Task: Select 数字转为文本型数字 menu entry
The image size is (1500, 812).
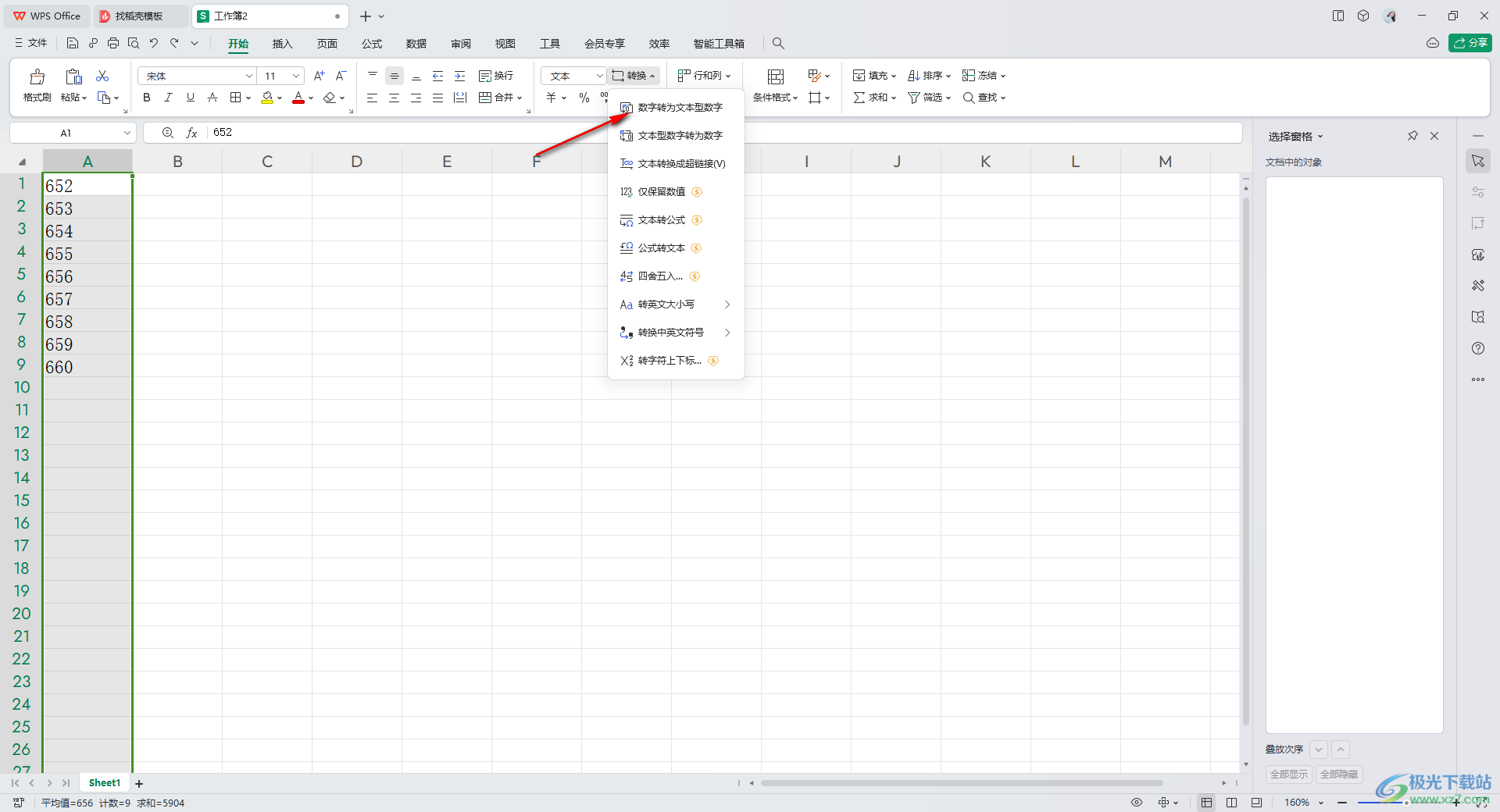Action: [x=676, y=108]
